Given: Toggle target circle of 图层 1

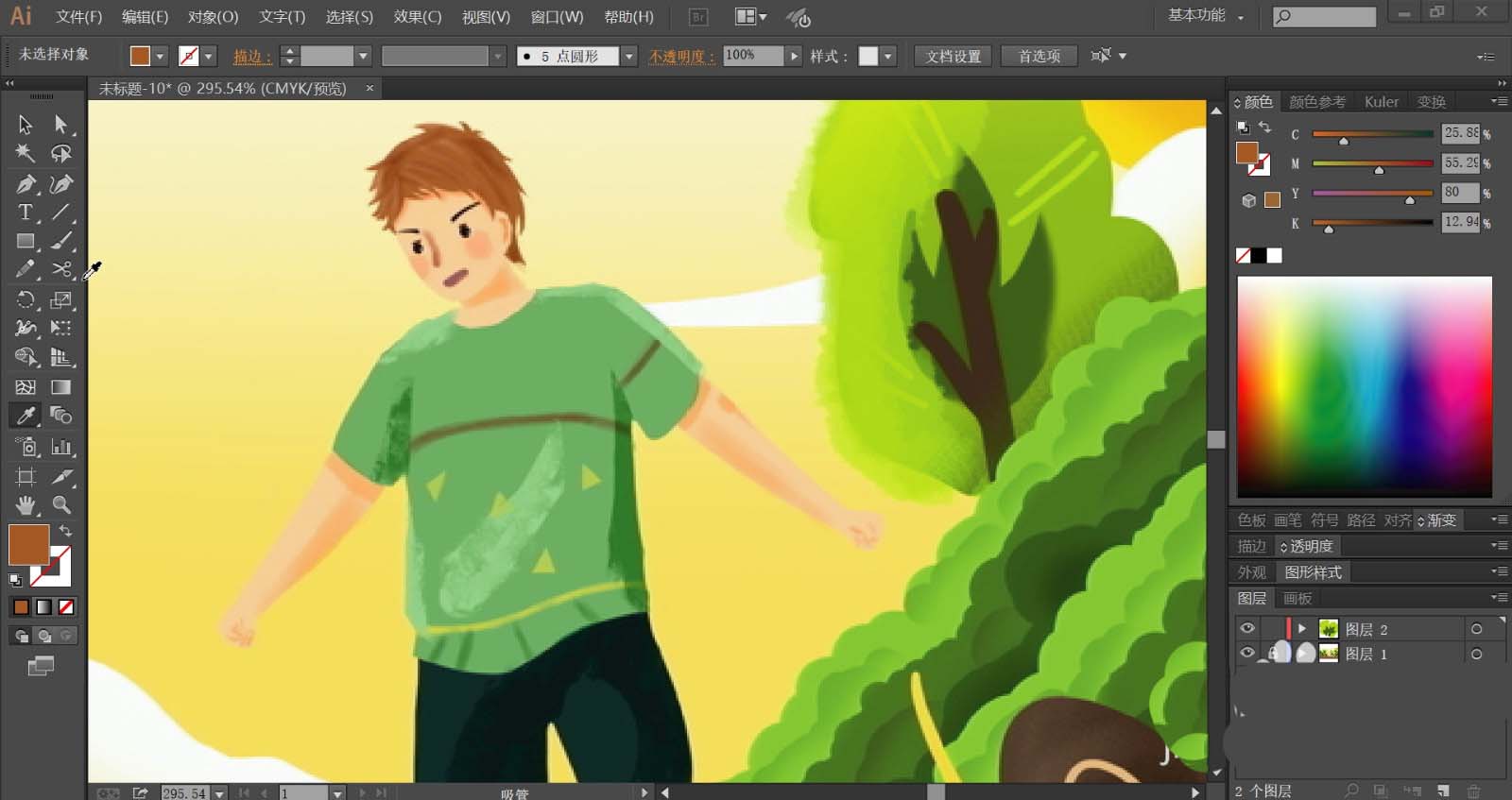Looking at the screenshot, I should 1476,654.
